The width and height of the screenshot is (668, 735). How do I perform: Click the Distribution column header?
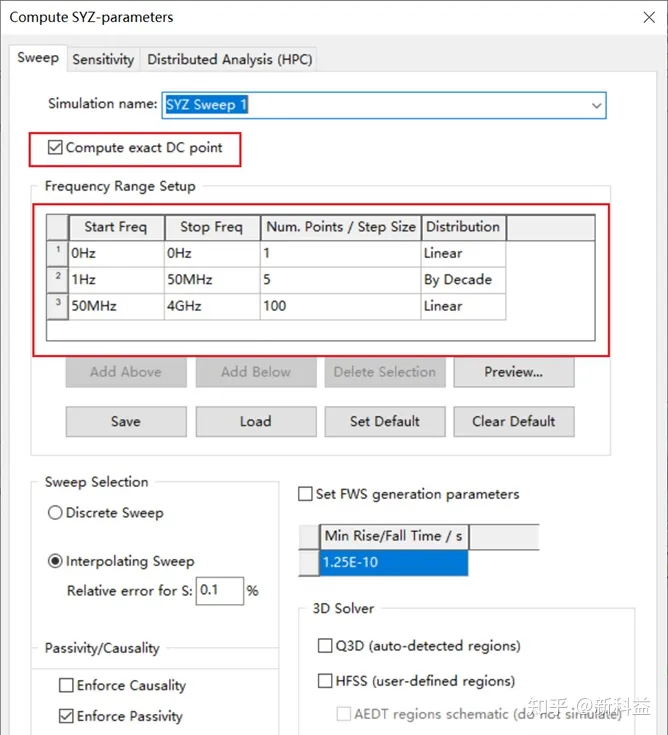click(464, 227)
